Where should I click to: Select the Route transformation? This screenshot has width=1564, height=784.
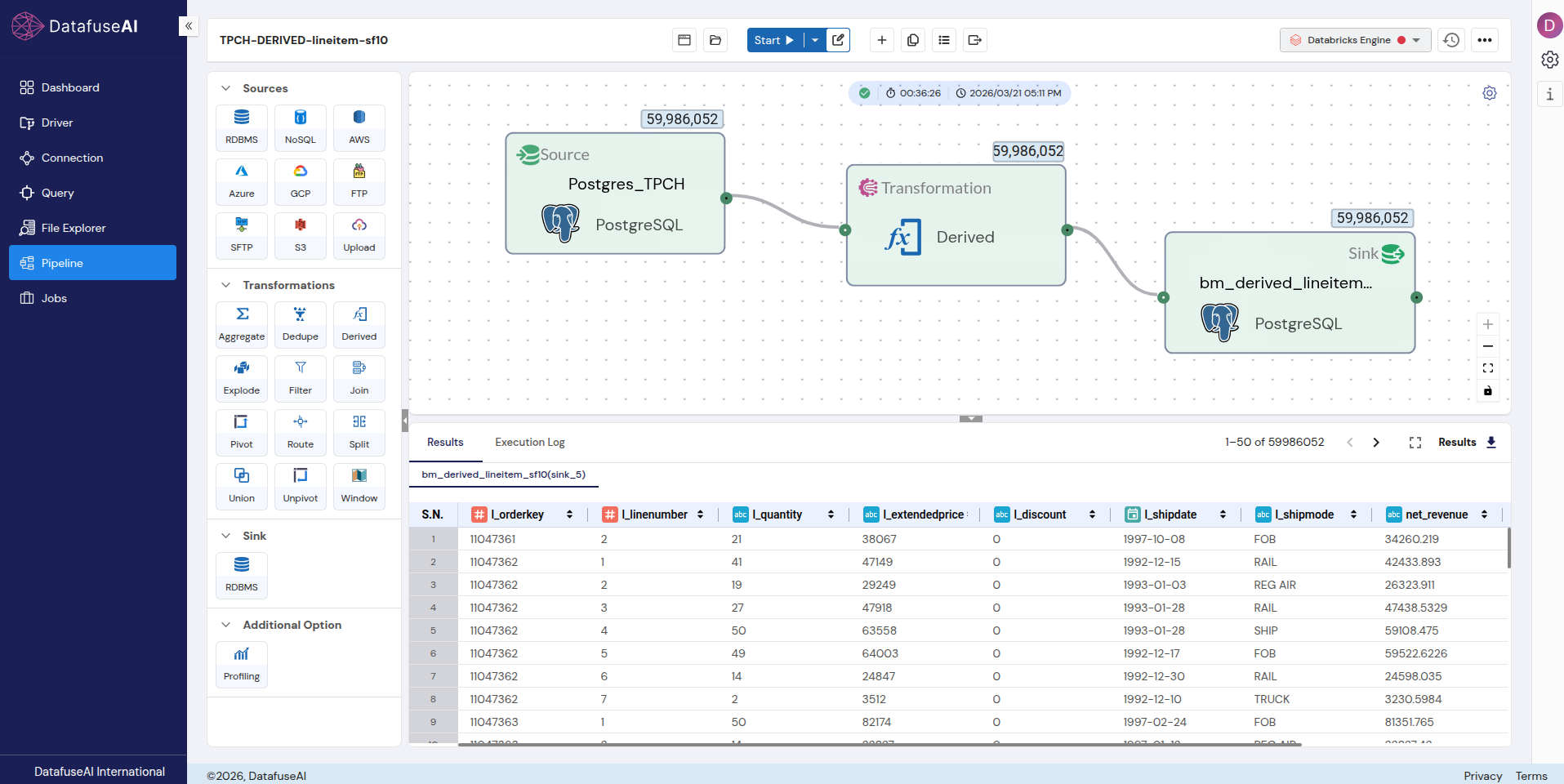tap(301, 433)
